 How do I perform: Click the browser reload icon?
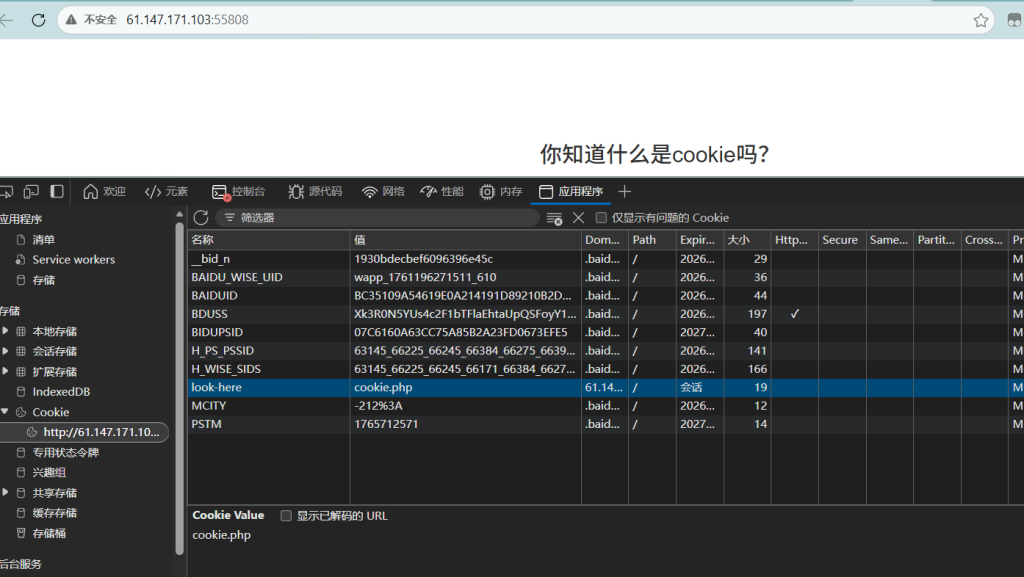tap(38, 20)
